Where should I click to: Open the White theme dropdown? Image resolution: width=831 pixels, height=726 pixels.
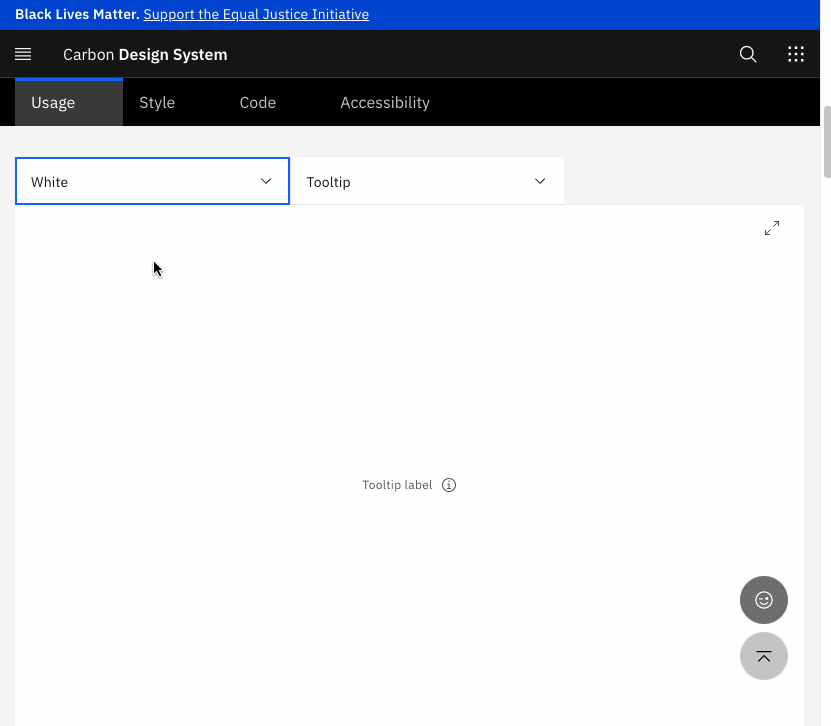[152, 181]
